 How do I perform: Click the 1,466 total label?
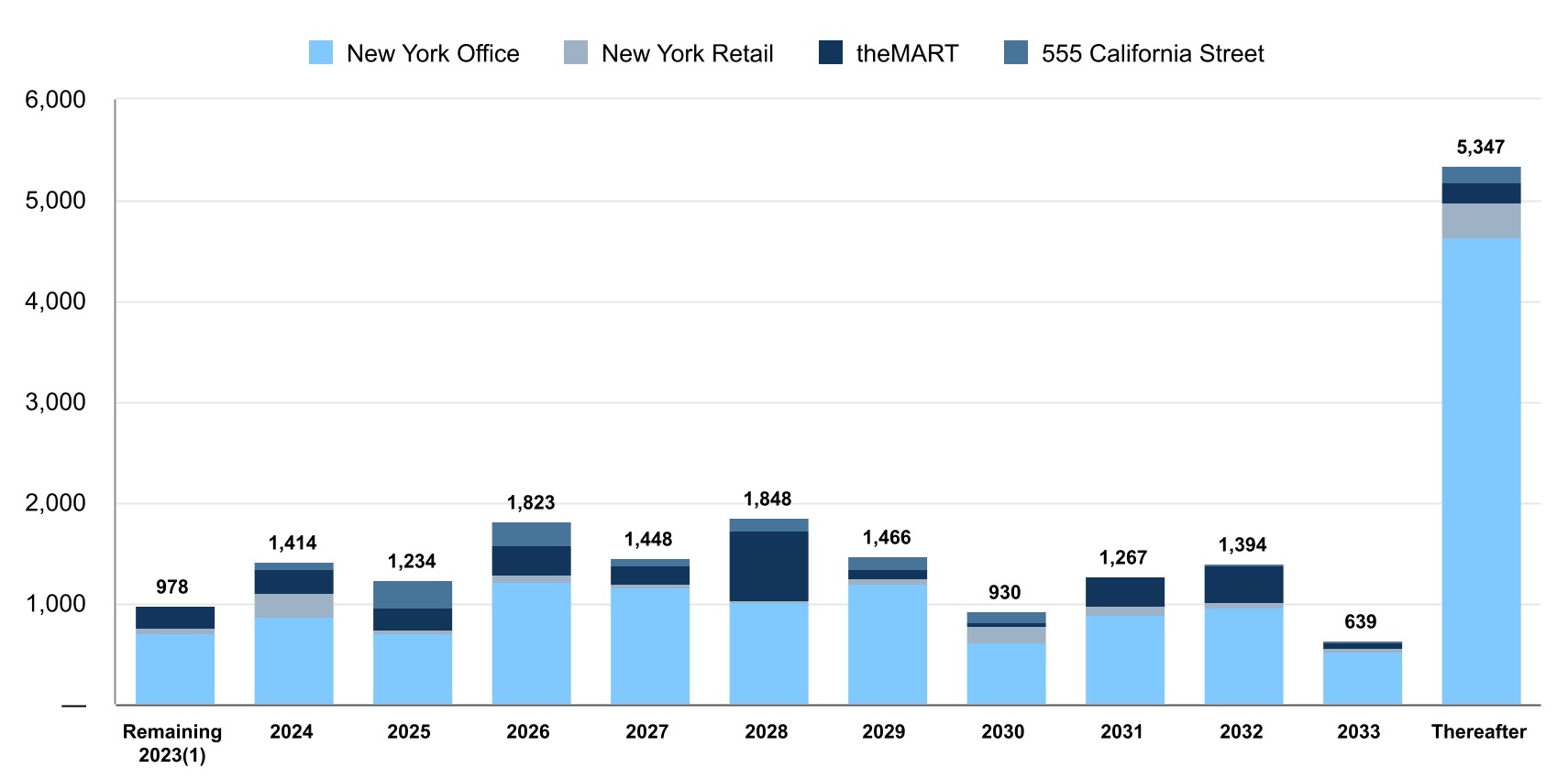tap(887, 537)
